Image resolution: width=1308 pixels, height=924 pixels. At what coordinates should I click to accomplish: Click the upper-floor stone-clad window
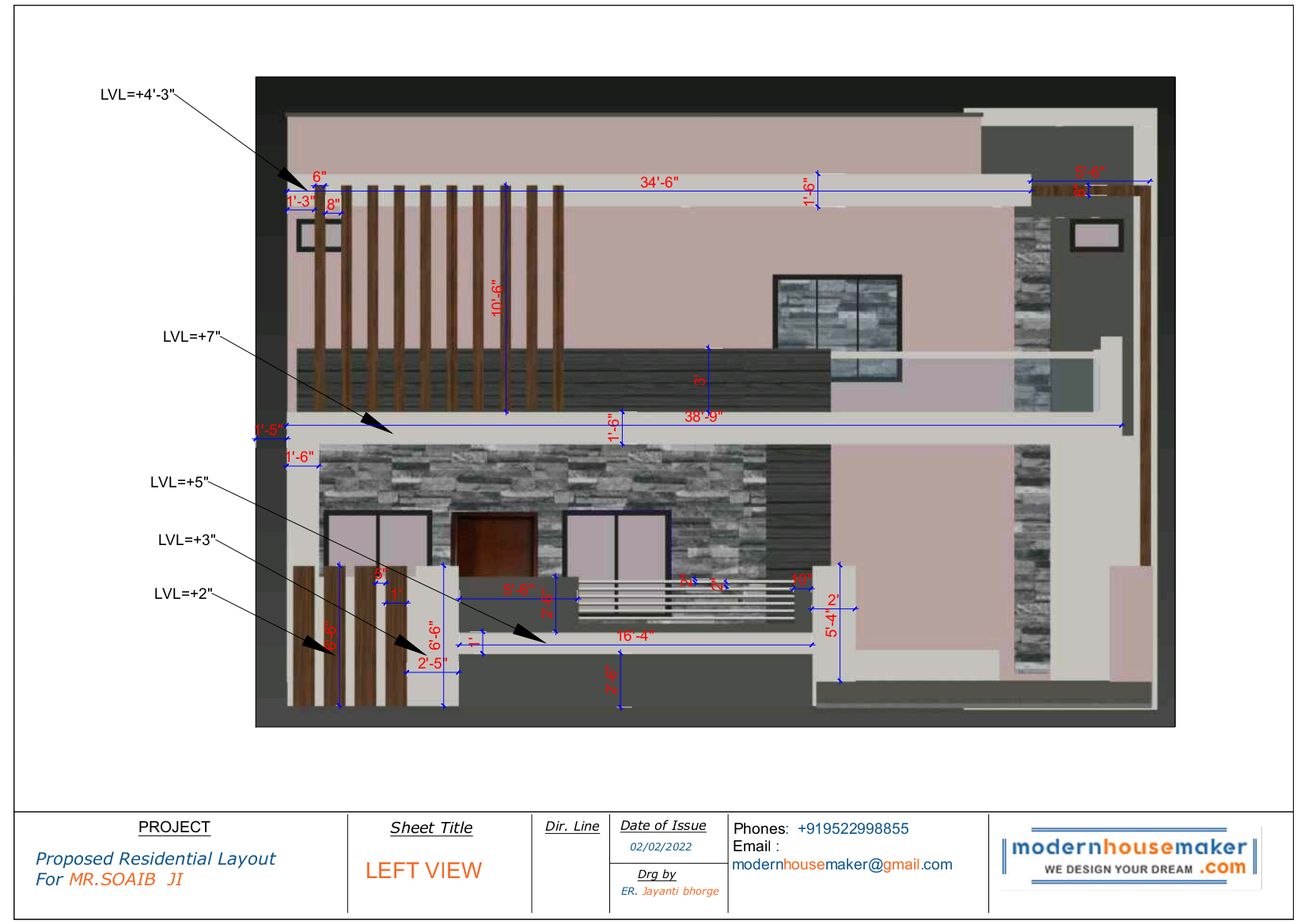pos(837,327)
